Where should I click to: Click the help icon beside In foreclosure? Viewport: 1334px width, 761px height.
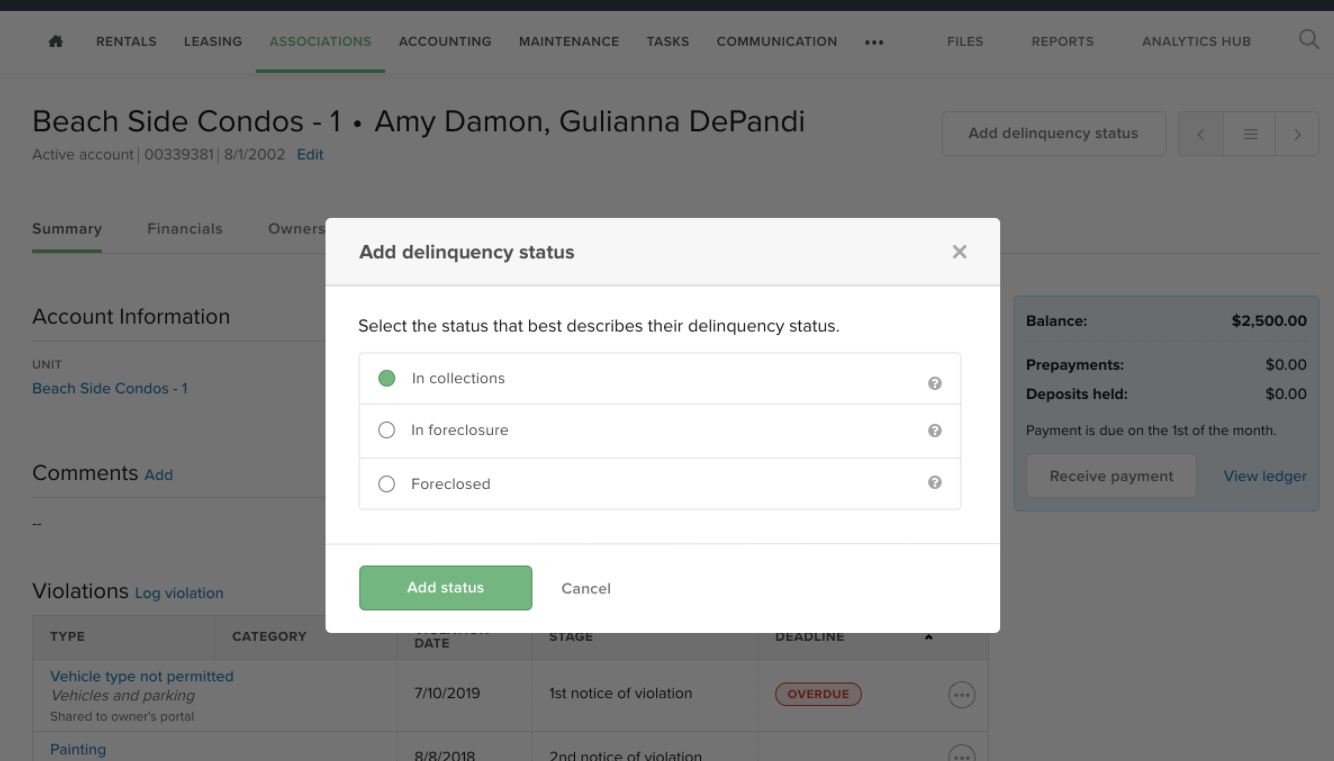(934, 430)
